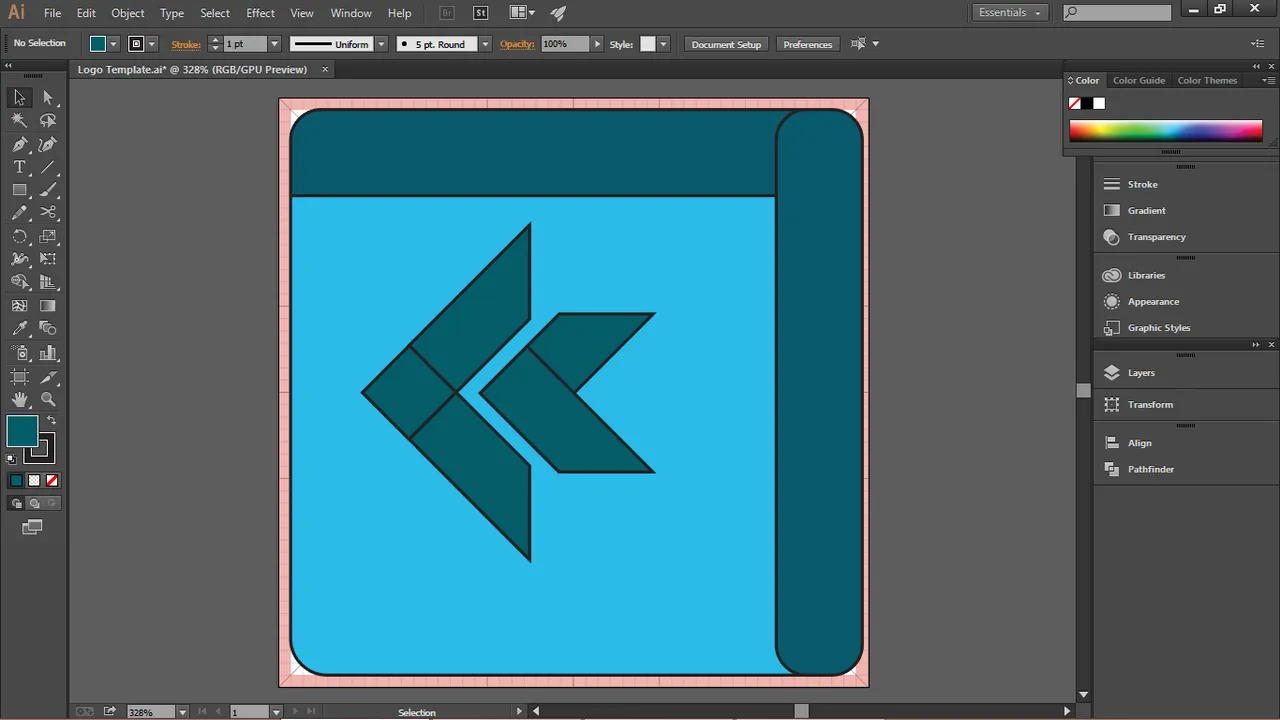Enable Draw Behind mode
The image size is (1280, 720).
[x=34, y=503]
